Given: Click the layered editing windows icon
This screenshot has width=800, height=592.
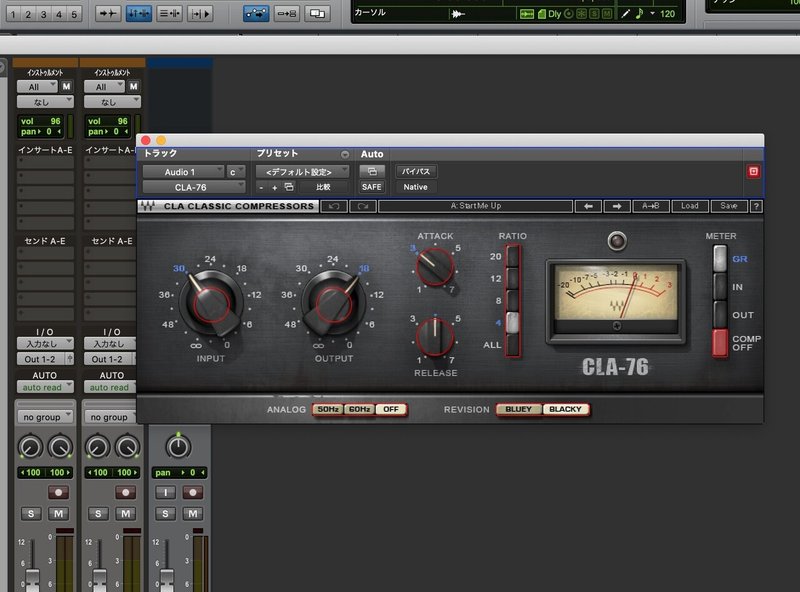Looking at the screenshot, I should 317,13.
